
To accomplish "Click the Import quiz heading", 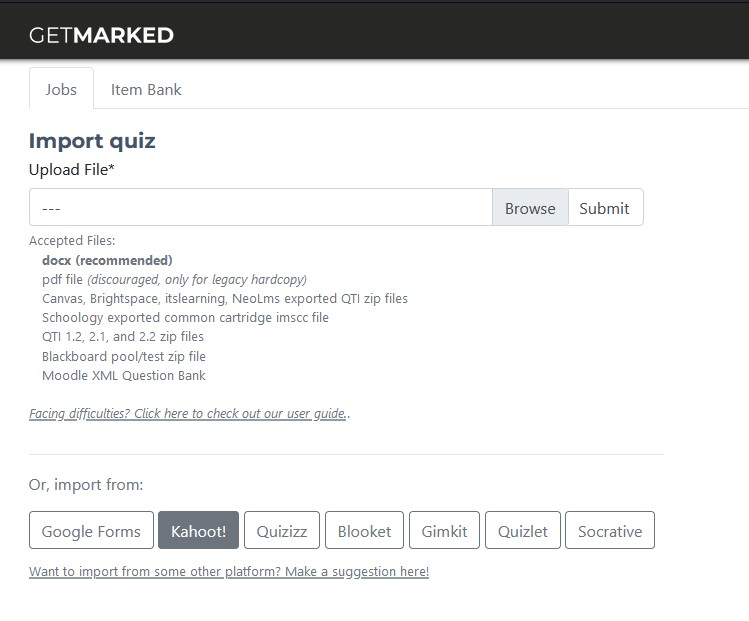I will click(92, 141).
